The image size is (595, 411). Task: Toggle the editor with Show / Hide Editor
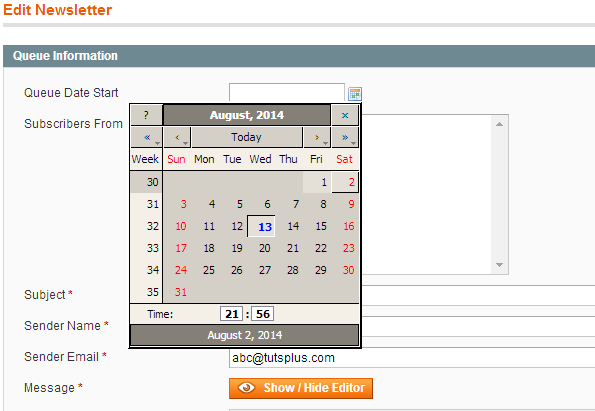click(301, 388)
